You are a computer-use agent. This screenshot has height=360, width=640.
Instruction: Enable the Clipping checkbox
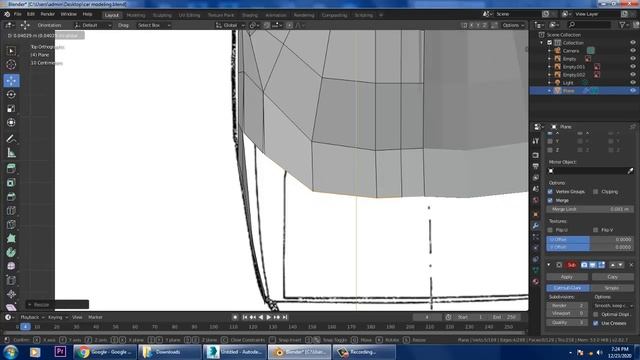point(596,191)
